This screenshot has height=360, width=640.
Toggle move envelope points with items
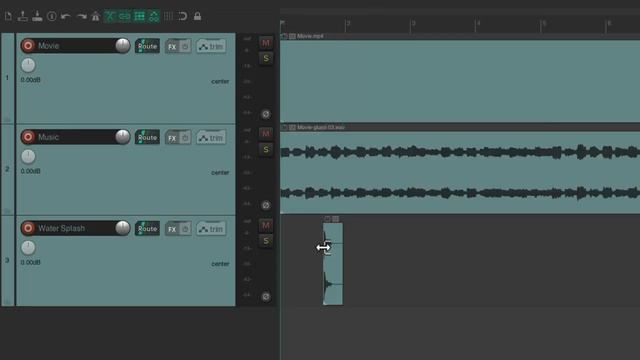(x=154, y=16)
